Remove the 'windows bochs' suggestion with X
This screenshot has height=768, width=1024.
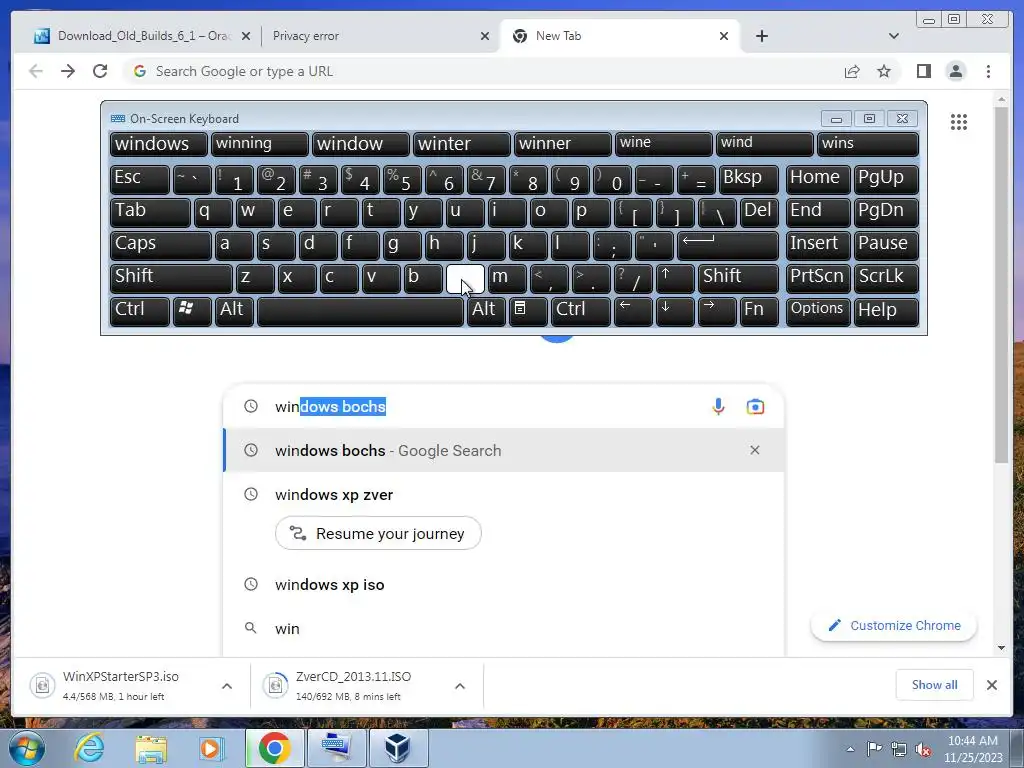click(x=754, y=450)
